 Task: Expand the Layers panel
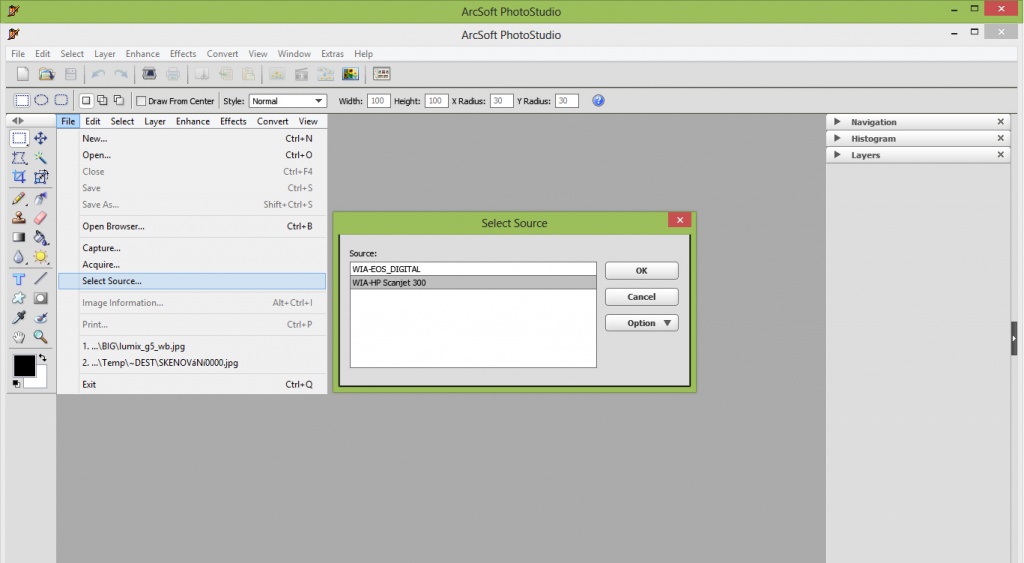tap(837, 154)
